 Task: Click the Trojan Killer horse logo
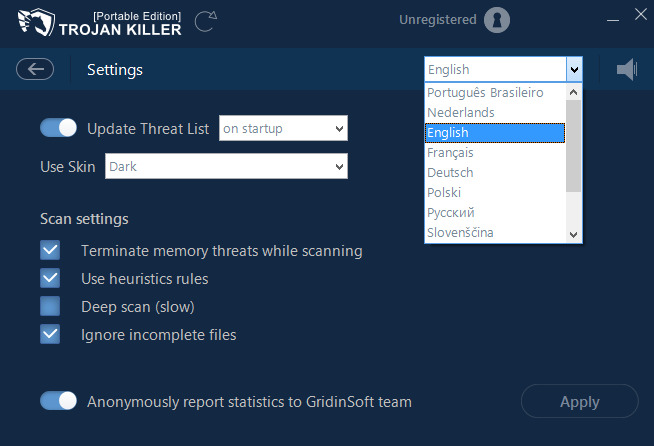[30, 22]
